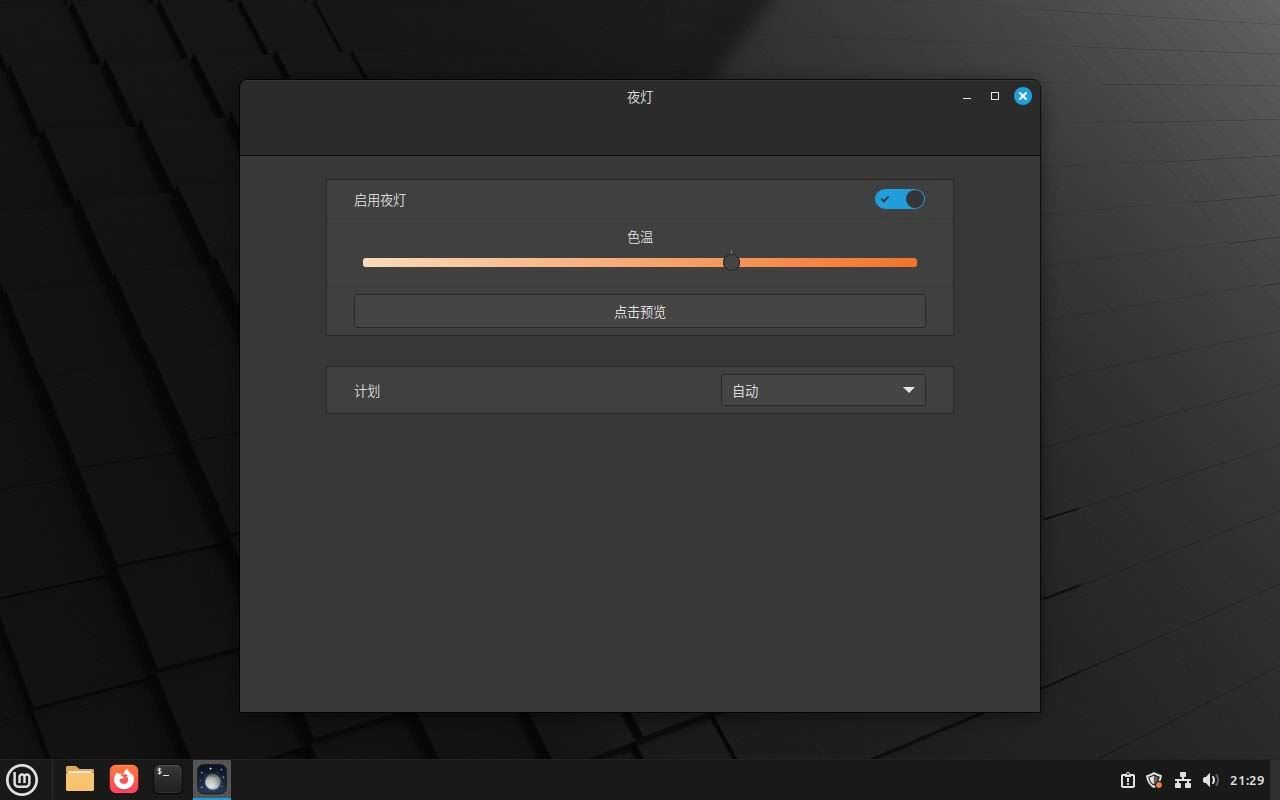Launch the Terminal from the panel
This screenshot has height=800, width=1280.
(168, 779)
